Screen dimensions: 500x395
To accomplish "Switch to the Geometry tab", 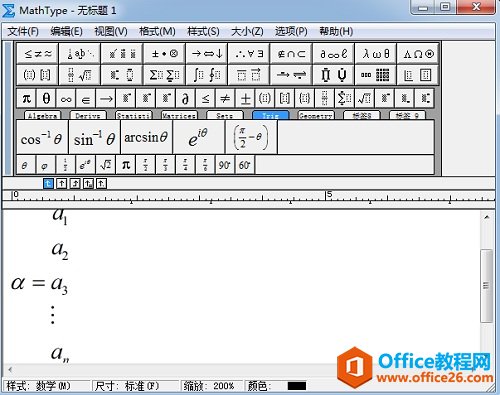I will pos(316,115).
